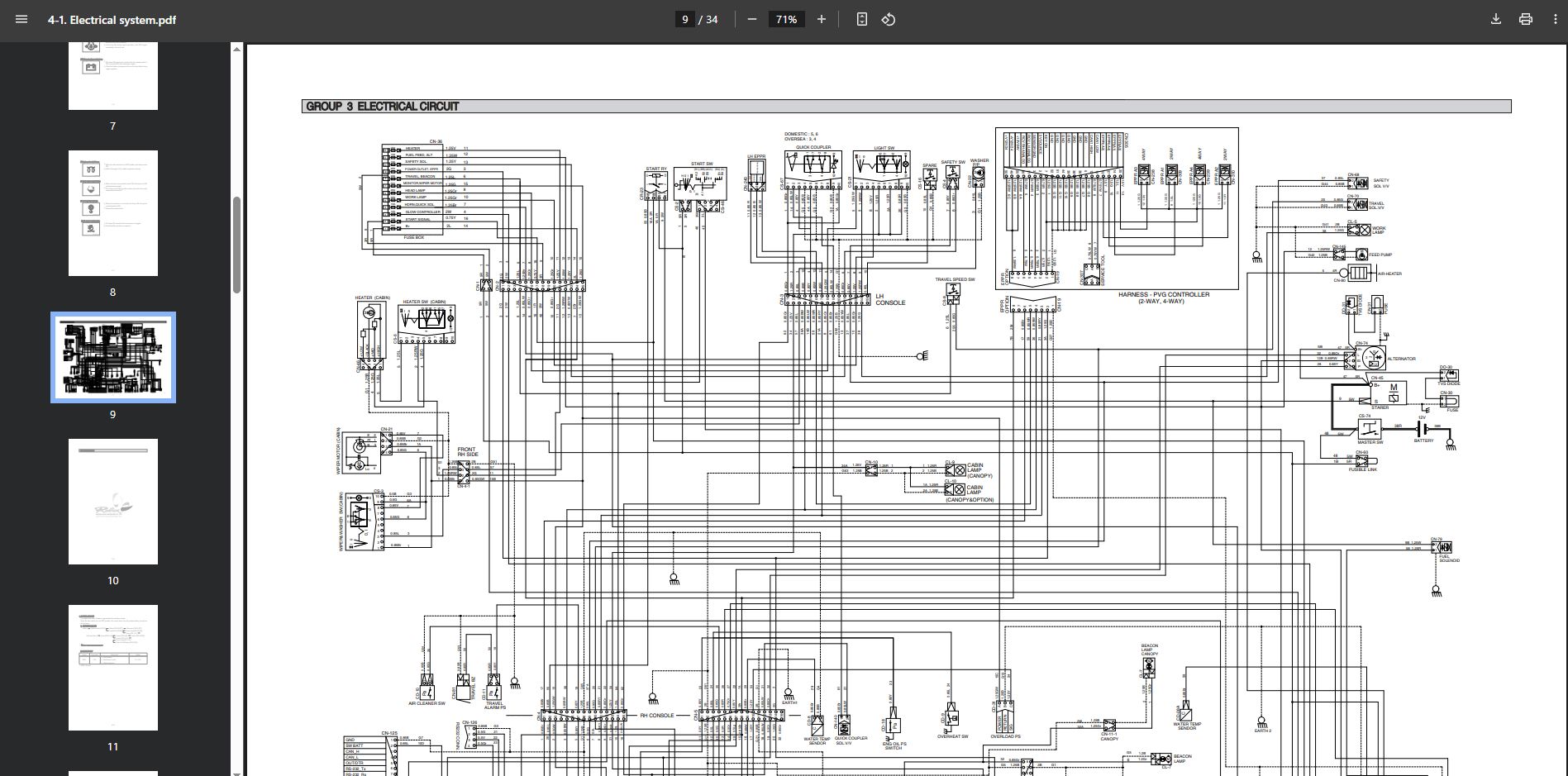Zoom out of the schematic
This screenshot has width=1568, height=776.
[x=751, y=19]
